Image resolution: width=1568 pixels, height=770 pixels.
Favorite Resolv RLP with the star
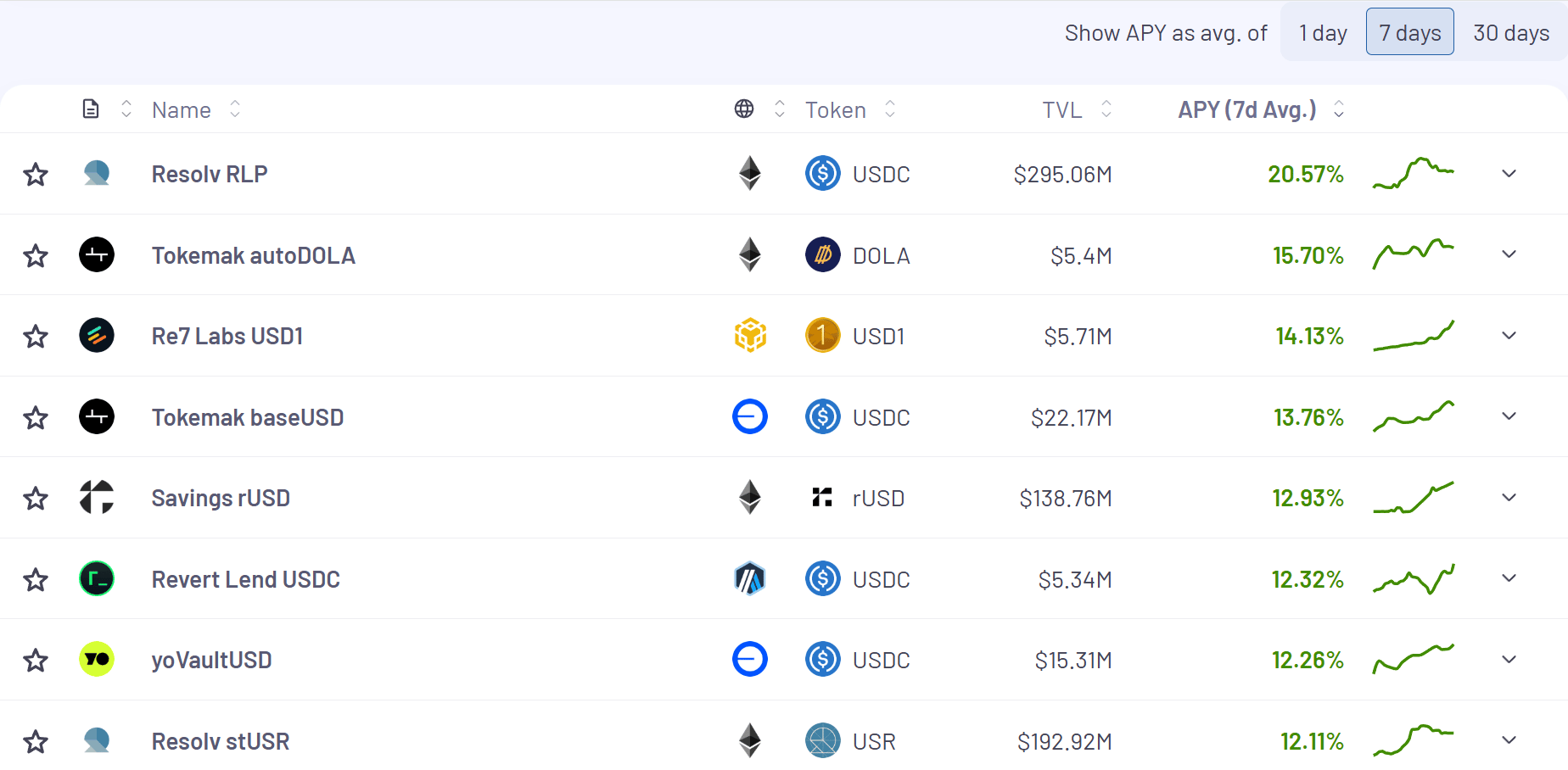(36, 175)
